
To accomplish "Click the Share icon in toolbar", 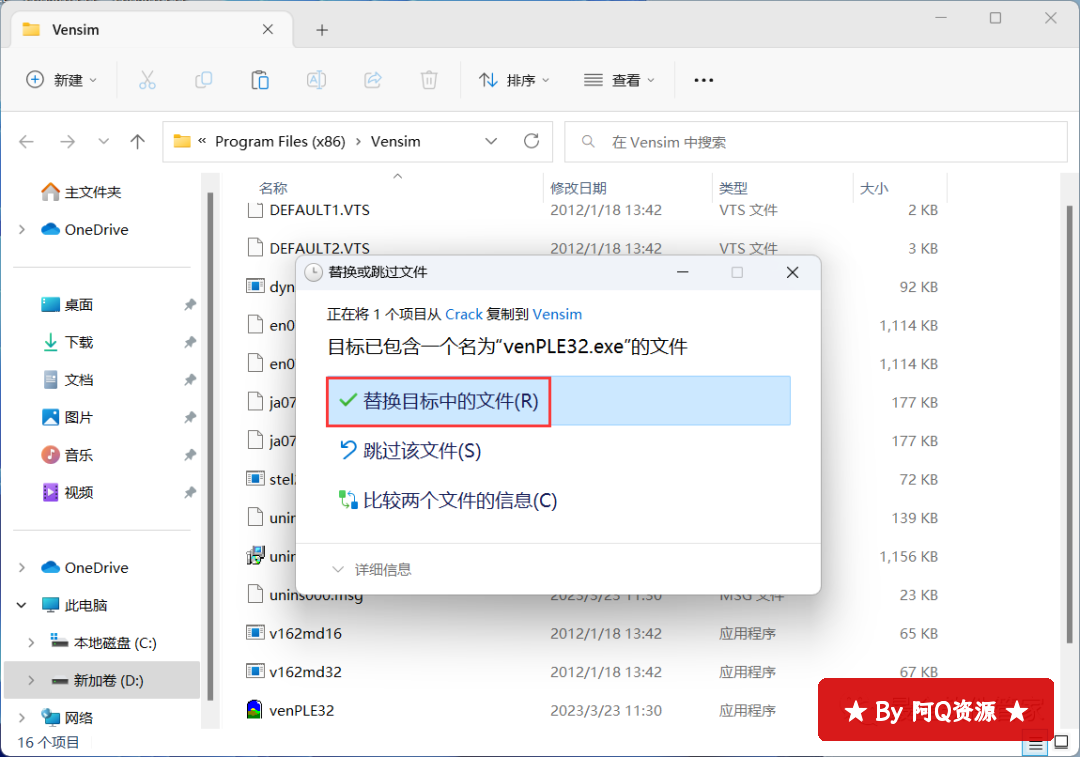I will (373, 80).
